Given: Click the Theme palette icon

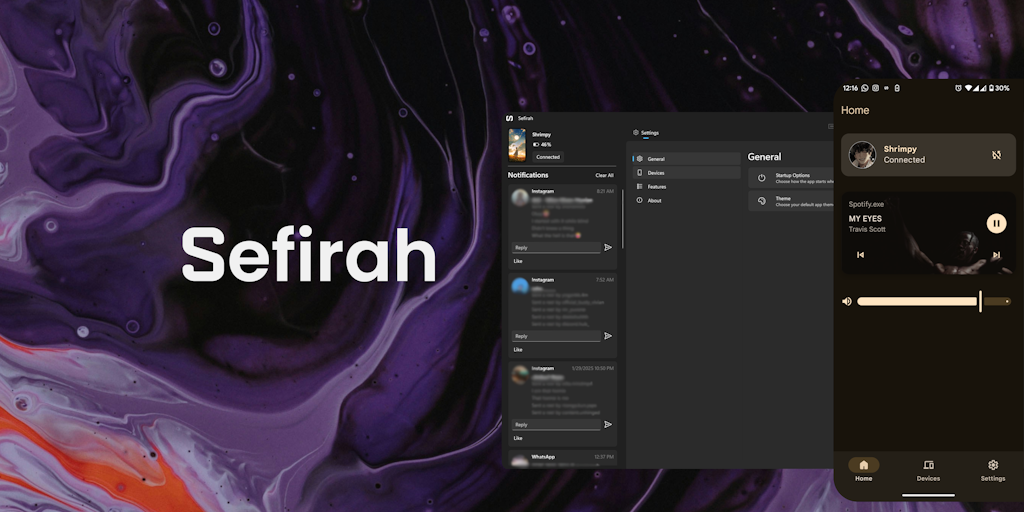Looking at the screenshot, I should pos(761,201).
